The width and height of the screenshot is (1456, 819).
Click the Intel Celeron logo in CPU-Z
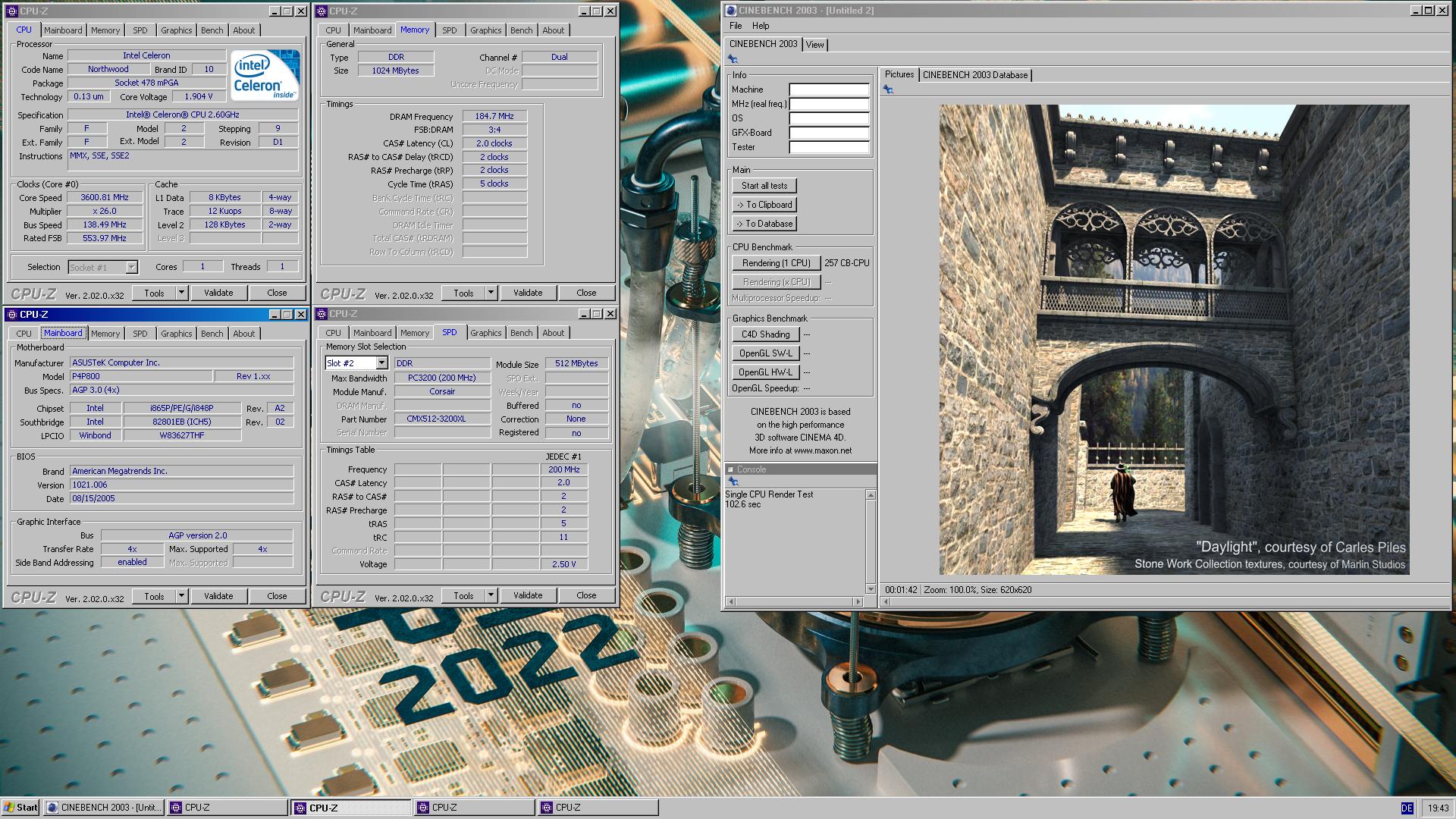click(x=265, y=75)
